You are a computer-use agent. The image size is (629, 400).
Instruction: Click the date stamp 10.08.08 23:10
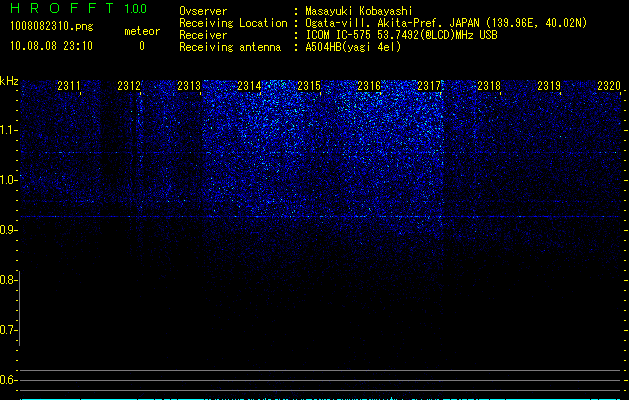(51, 46)
